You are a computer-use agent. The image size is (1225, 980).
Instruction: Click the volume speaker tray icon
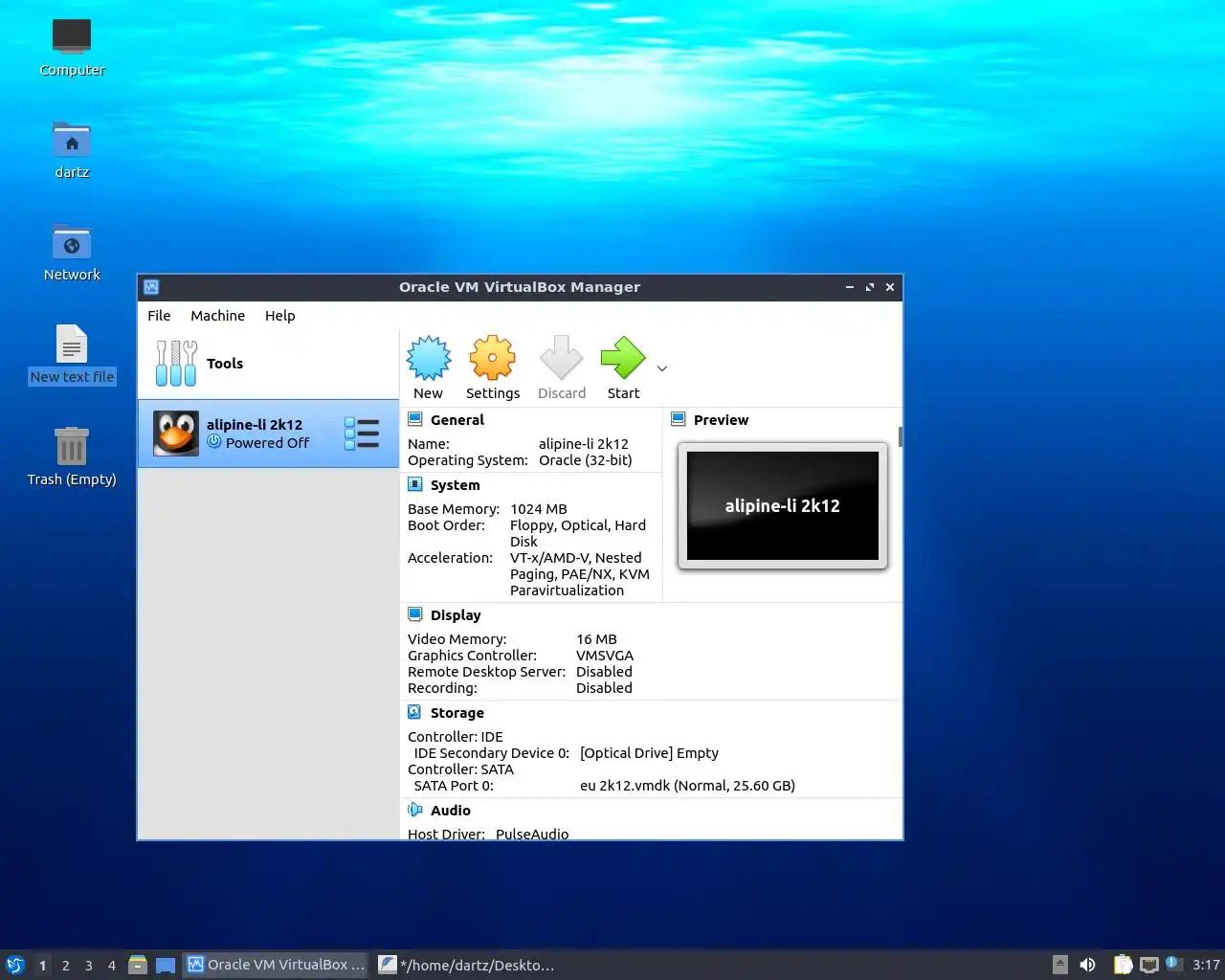1087,965
